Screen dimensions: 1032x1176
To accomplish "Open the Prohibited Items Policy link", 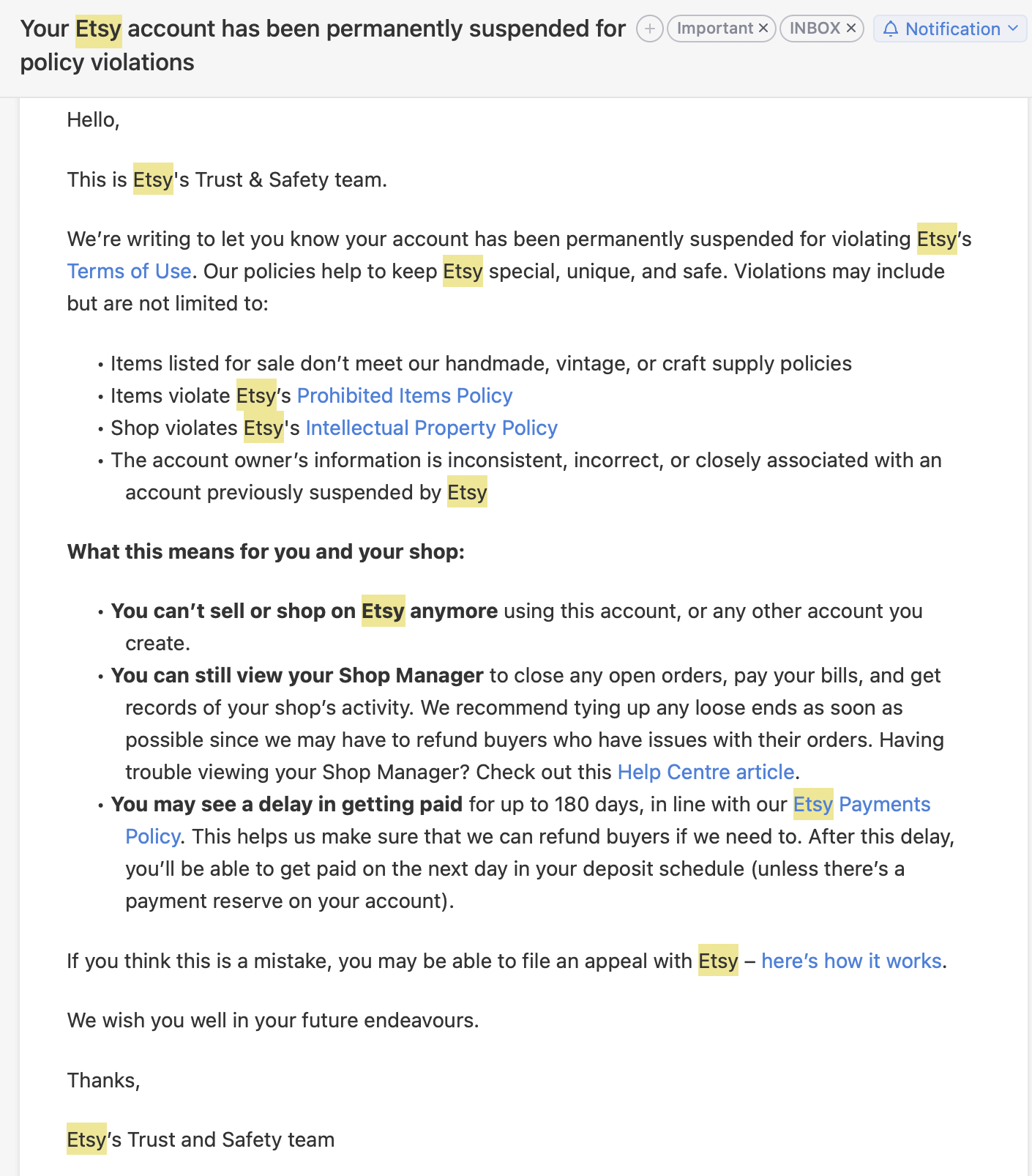I will pyautogui.click(x=404, y=396).
